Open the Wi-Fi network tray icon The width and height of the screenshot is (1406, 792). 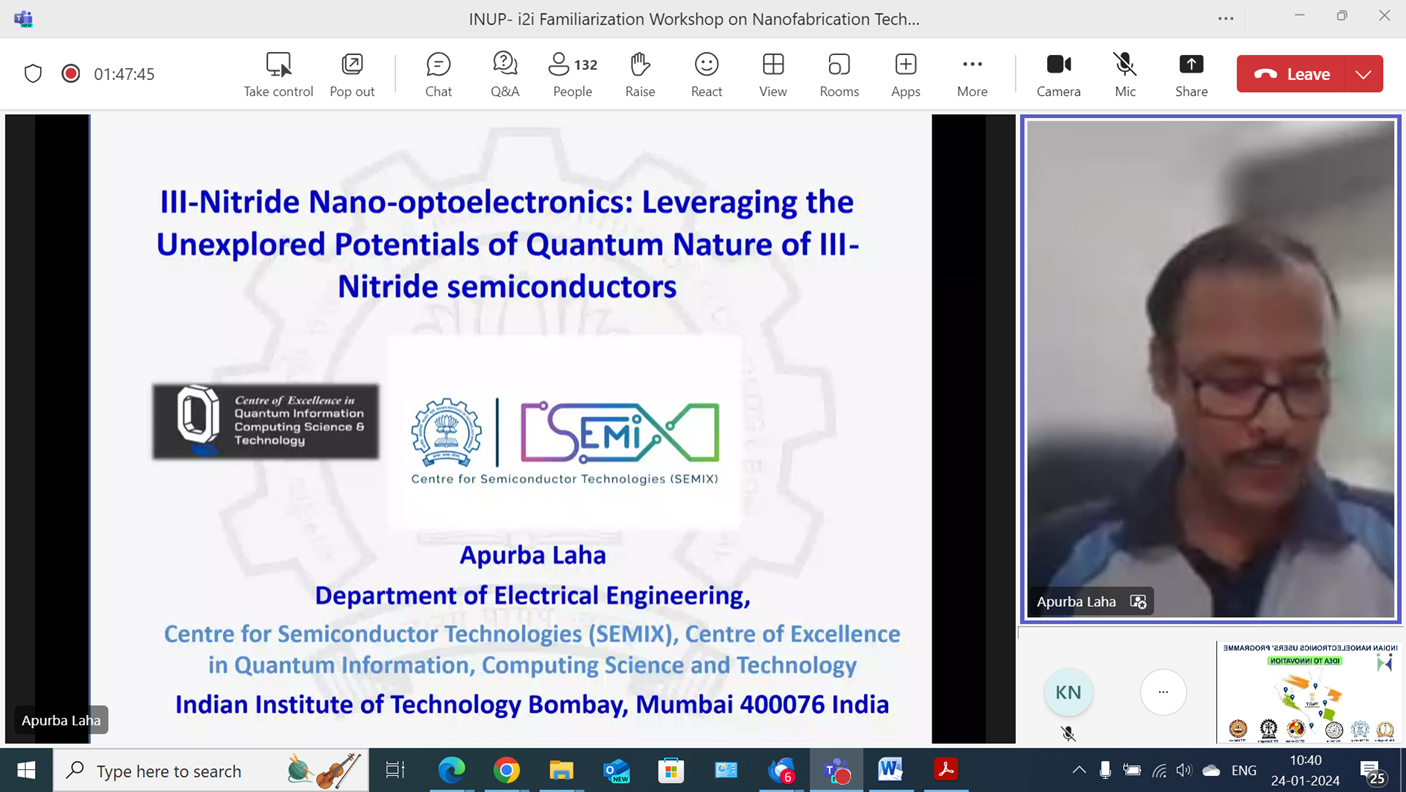click(1159, 770)
